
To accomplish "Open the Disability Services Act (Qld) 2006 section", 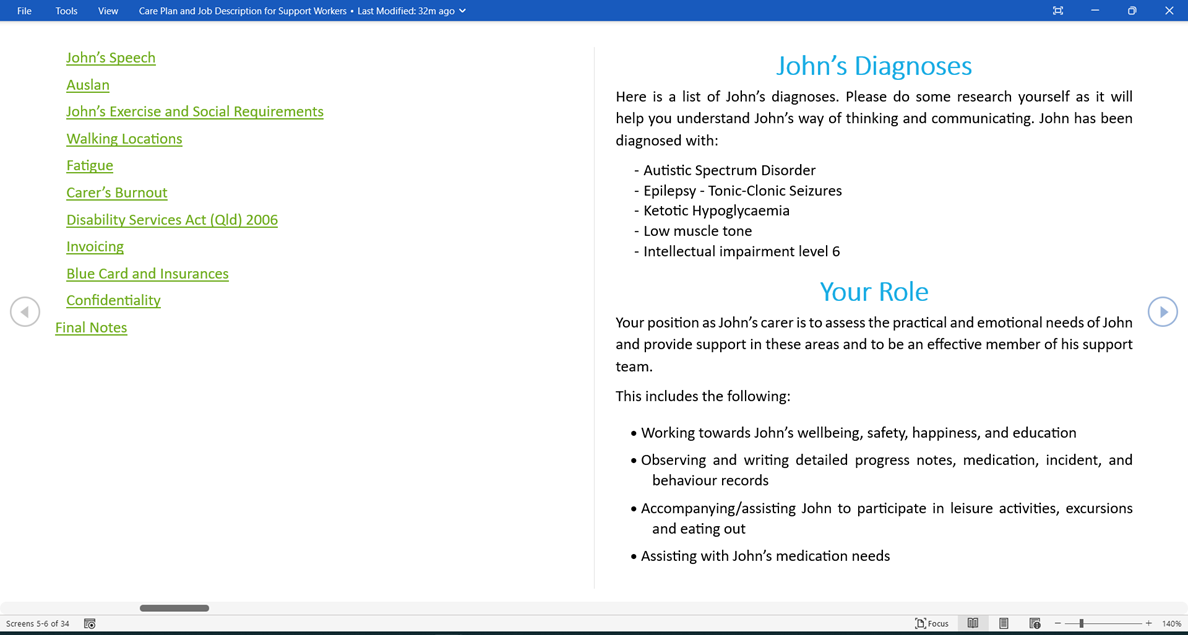I will (172, 219).
